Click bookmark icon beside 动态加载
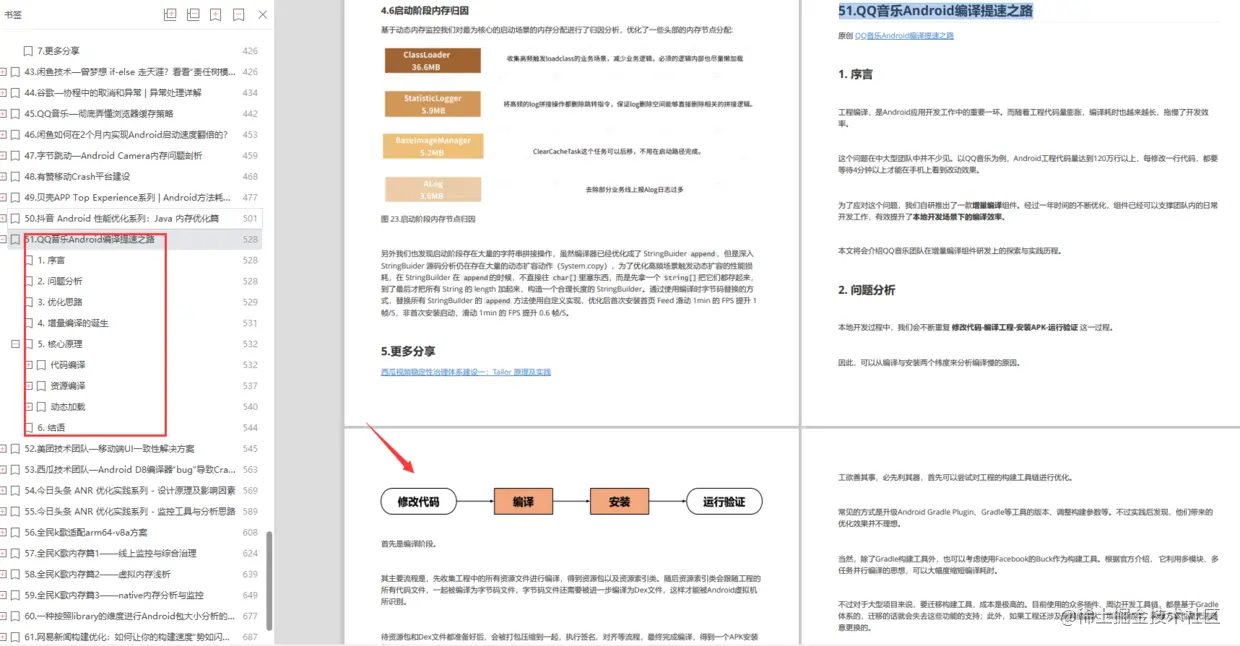Screen dimensions: 1240x646 coord(41,407)
